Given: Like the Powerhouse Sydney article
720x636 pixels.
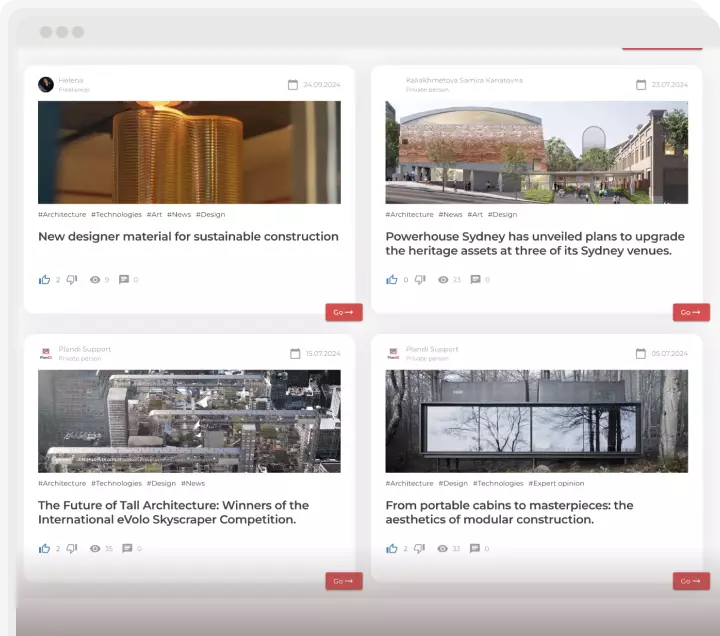Looking at the screenshot, I should click(392, 280).
